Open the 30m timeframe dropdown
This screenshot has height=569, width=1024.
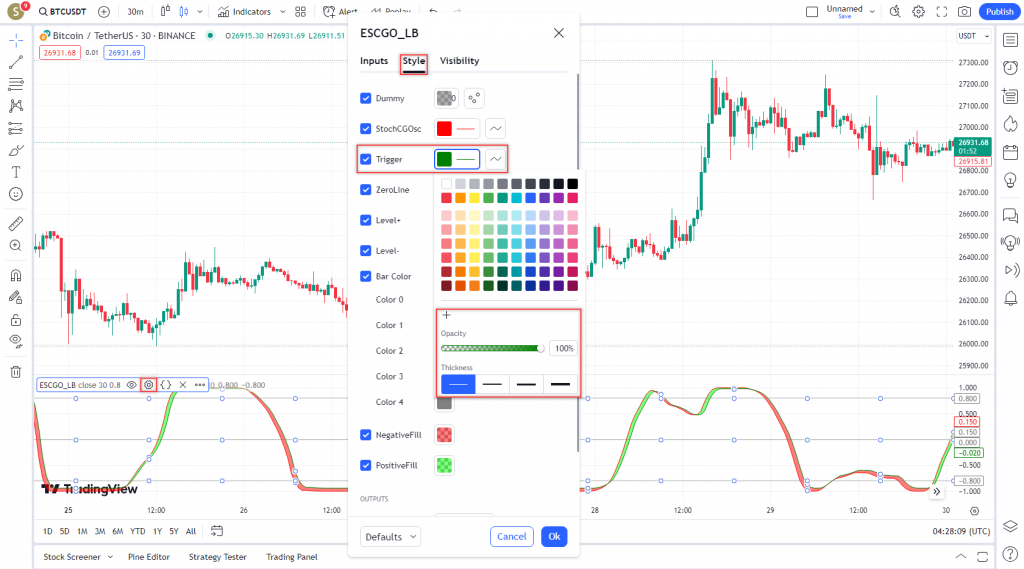click(x=135, y=12)
